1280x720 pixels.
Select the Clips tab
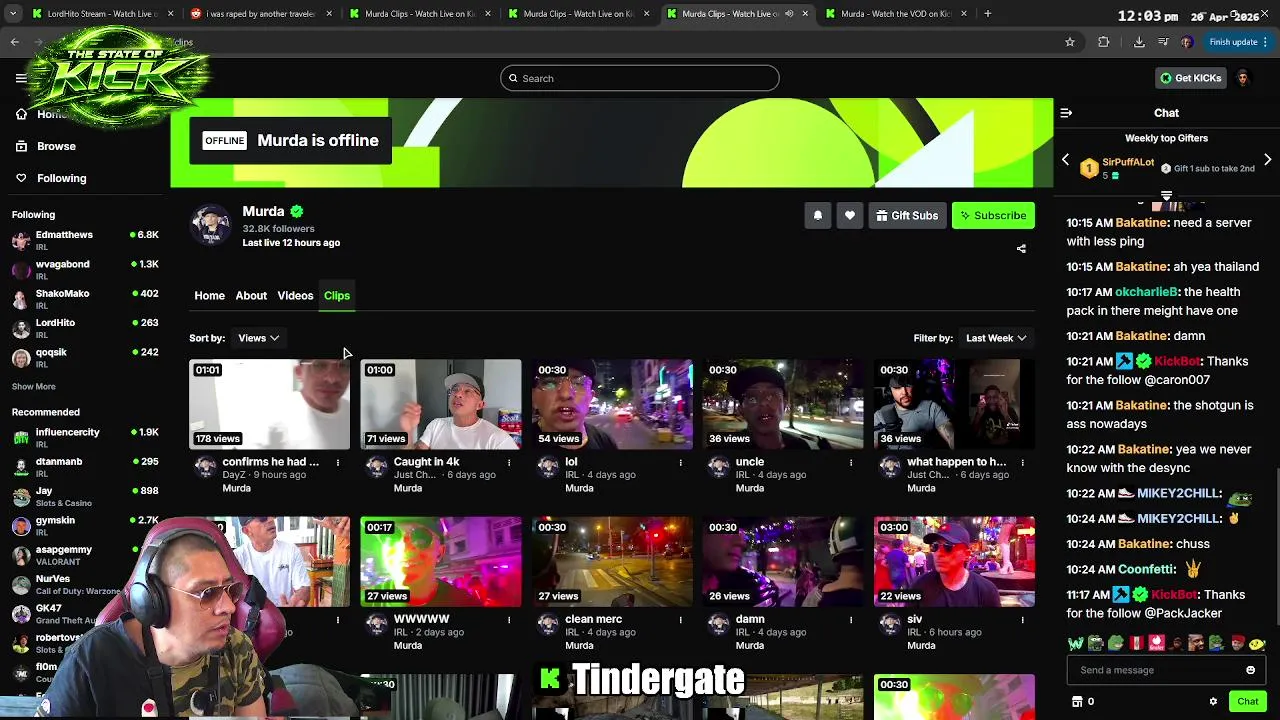(337, 296)
